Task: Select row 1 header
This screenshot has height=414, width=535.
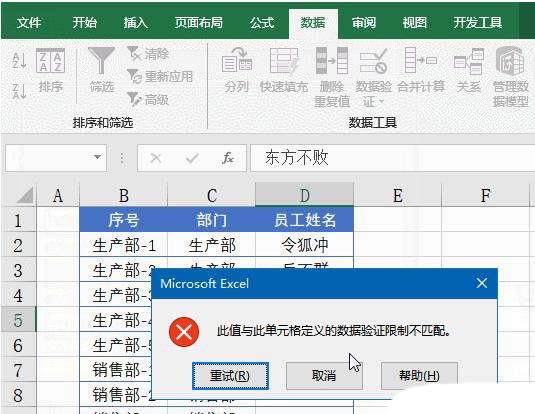Action: (18, 220)
